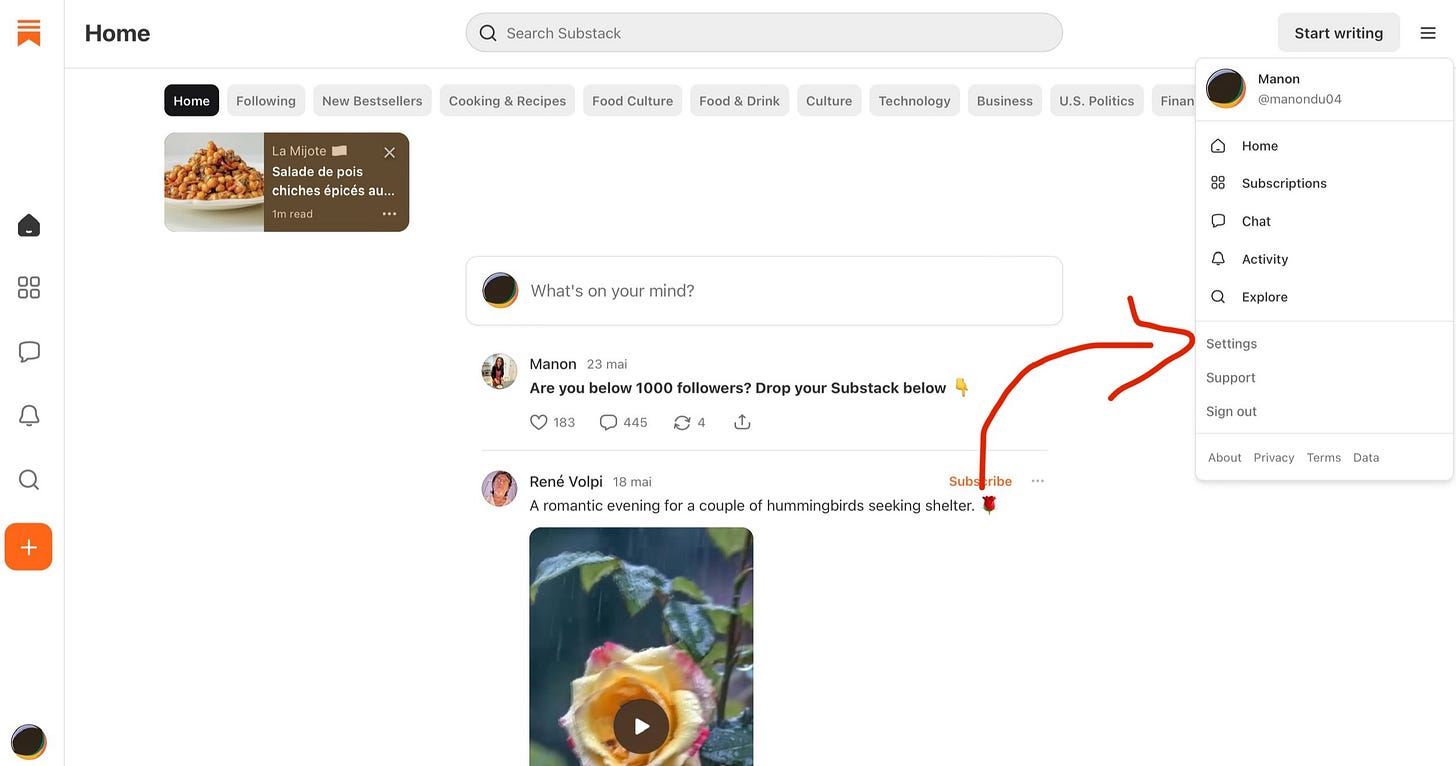
Task: Open more options on La Mijote card
Action: point(389,214)
